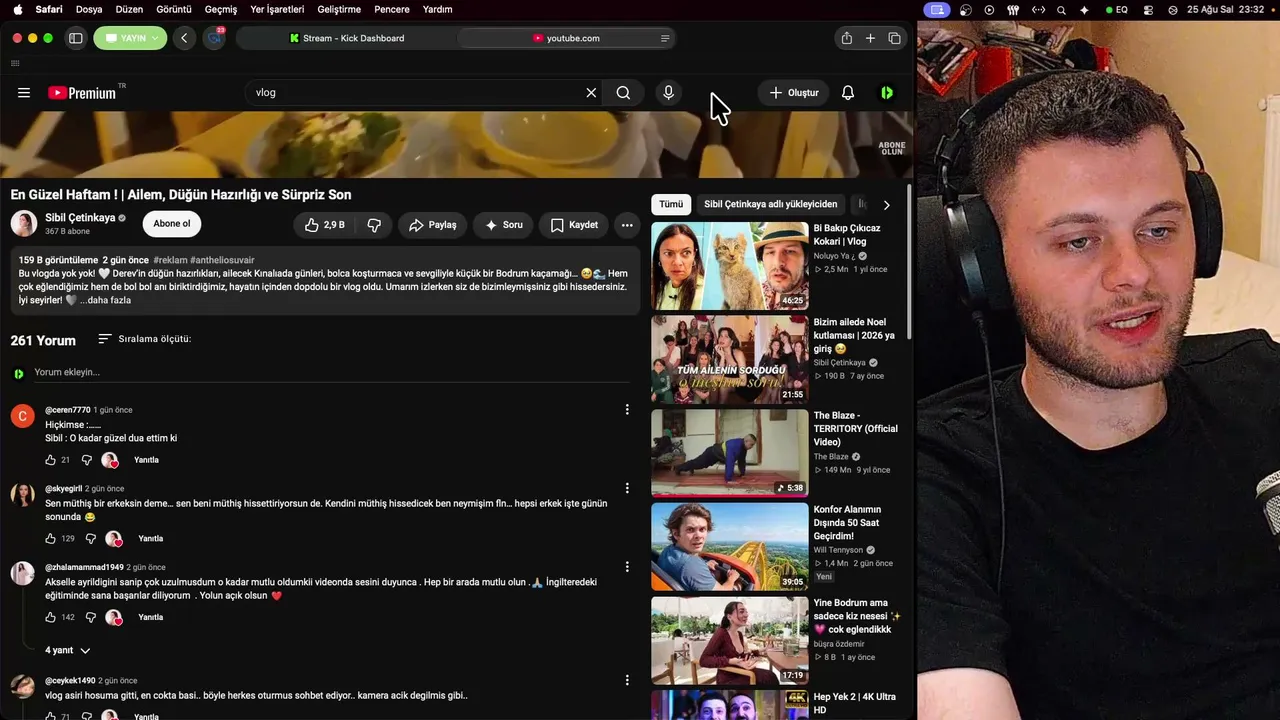Screen dimensions: 1280x720
Task: Dislike the comment by @zhalamammad1949
Action: pos(91,617)
